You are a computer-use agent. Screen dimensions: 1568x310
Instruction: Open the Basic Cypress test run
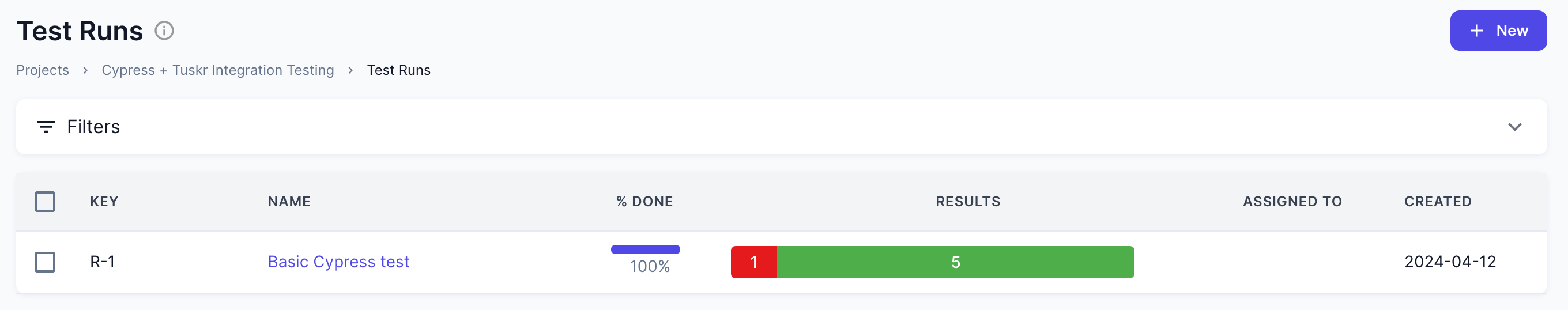[x=338, y=262]
